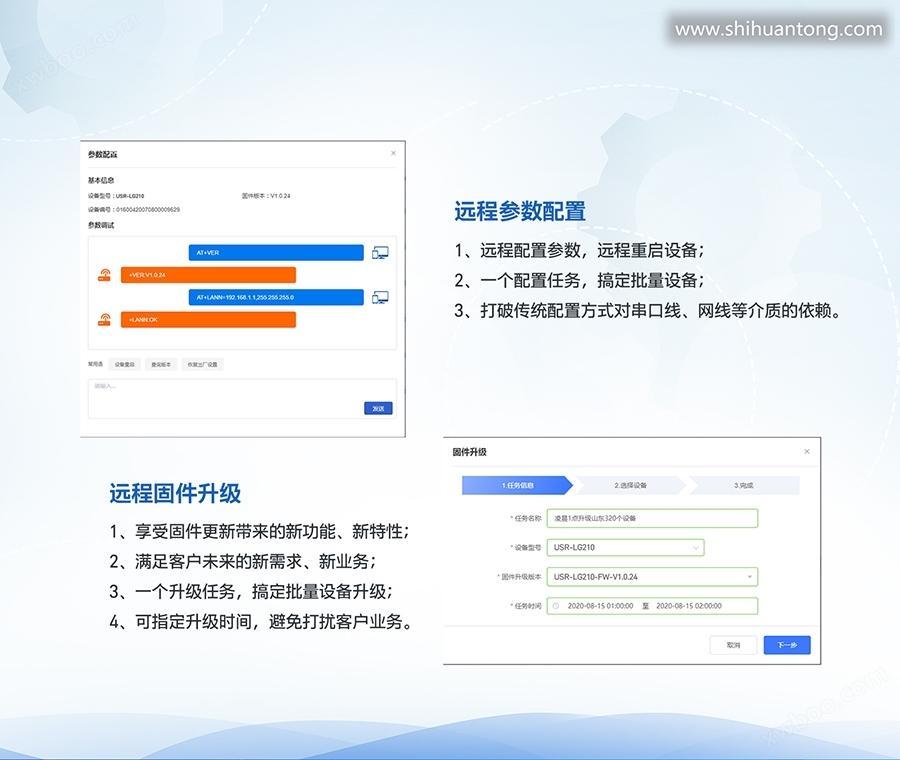Close the 参数配置 dialog

(x=393, y=153)
